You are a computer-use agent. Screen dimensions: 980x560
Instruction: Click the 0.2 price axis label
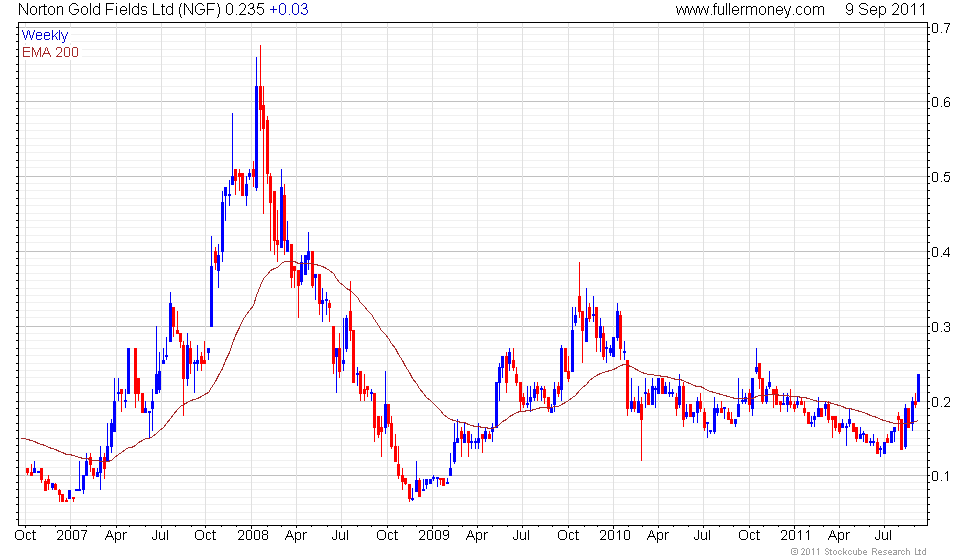pos(941,402)
